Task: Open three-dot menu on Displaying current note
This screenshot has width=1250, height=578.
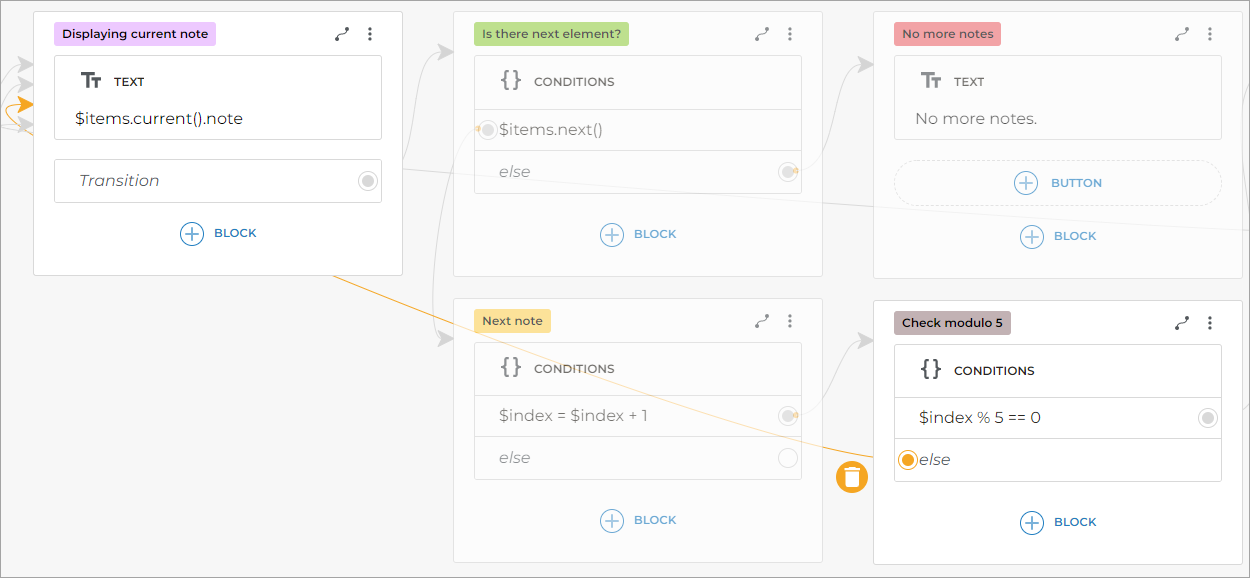Action: (x=370, y=34)
